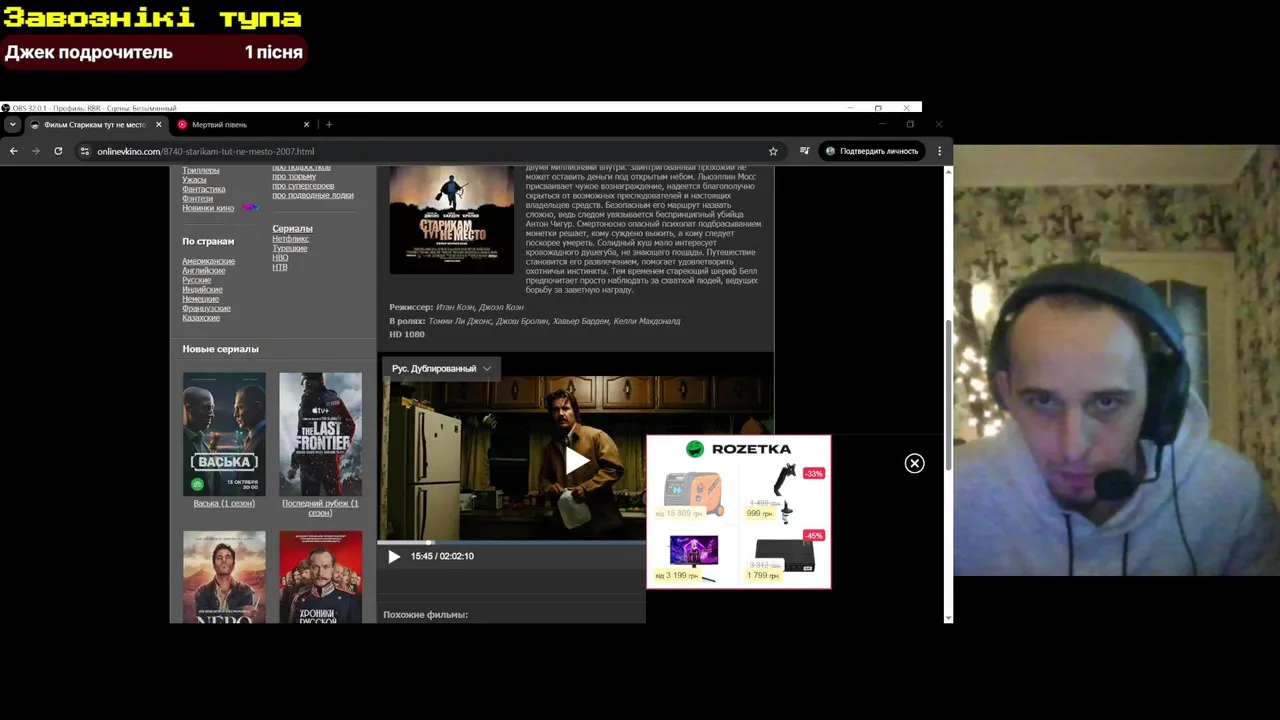The height and width of the screenshot is (720, 1280).
Task: Click 'Хроники русской' series poster
Action: click(x=320, y=577)
